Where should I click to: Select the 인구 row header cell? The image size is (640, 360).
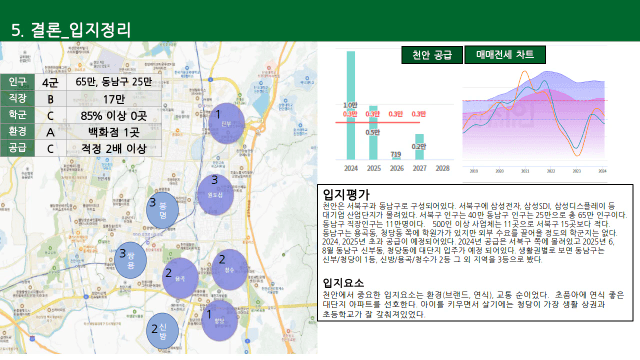(18, 82)
